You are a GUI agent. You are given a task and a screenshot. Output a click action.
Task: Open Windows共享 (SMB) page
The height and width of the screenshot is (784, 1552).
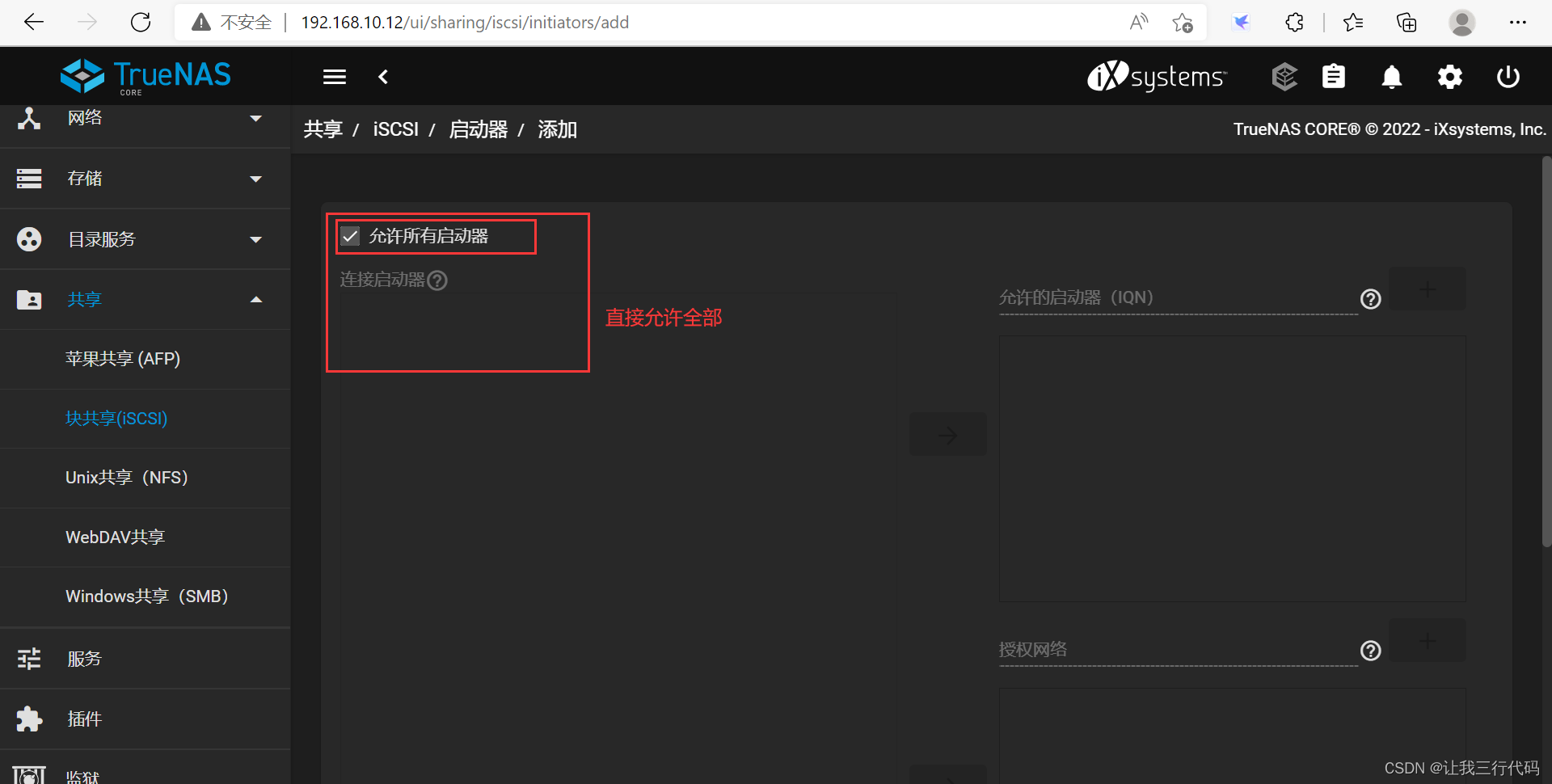[x=145, y=596]
